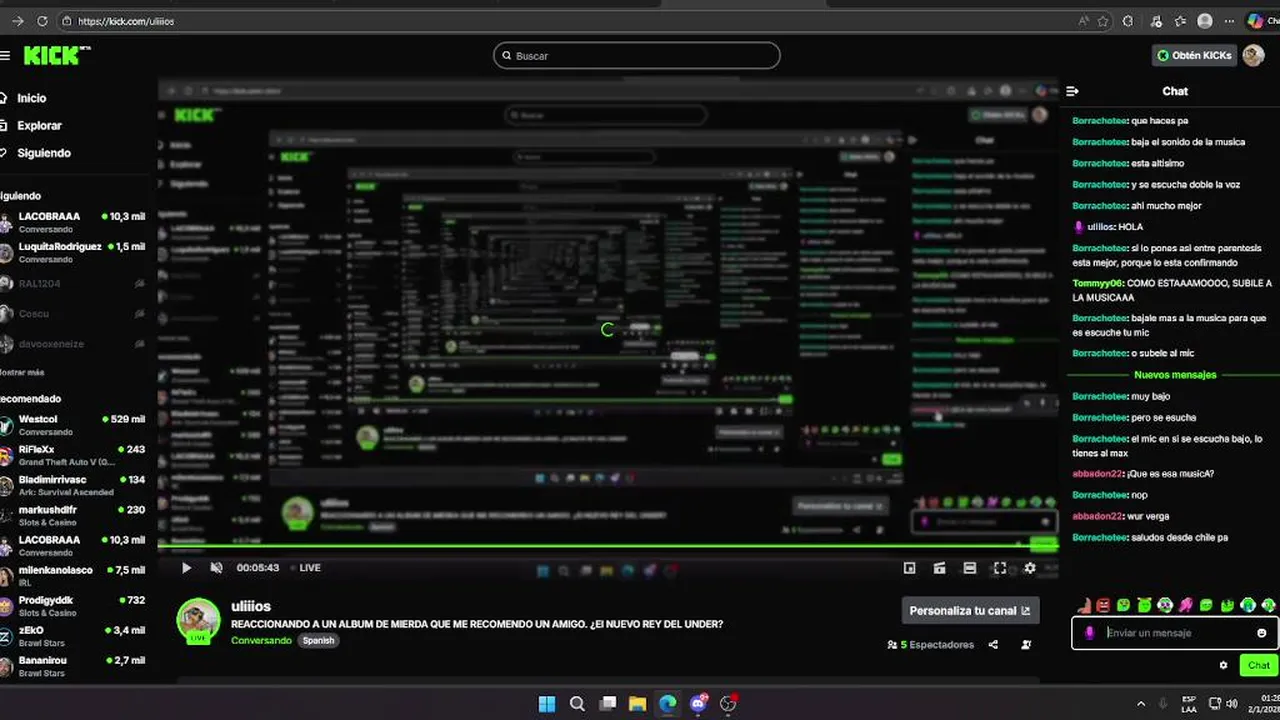Screen dimensions: 1280x720
Task: Open the emoji picker in chat input
Action: 1261,633
